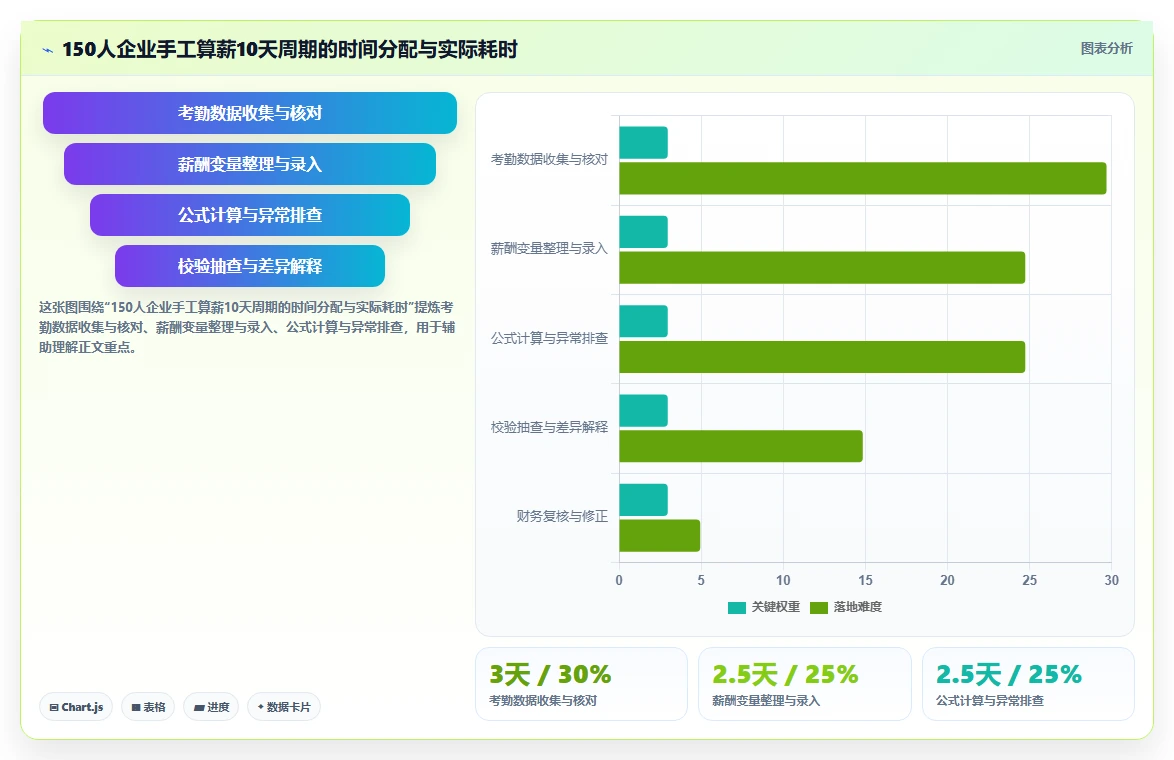Click the y-axis label 公式计算与异常排查

[x=549, y=338]
